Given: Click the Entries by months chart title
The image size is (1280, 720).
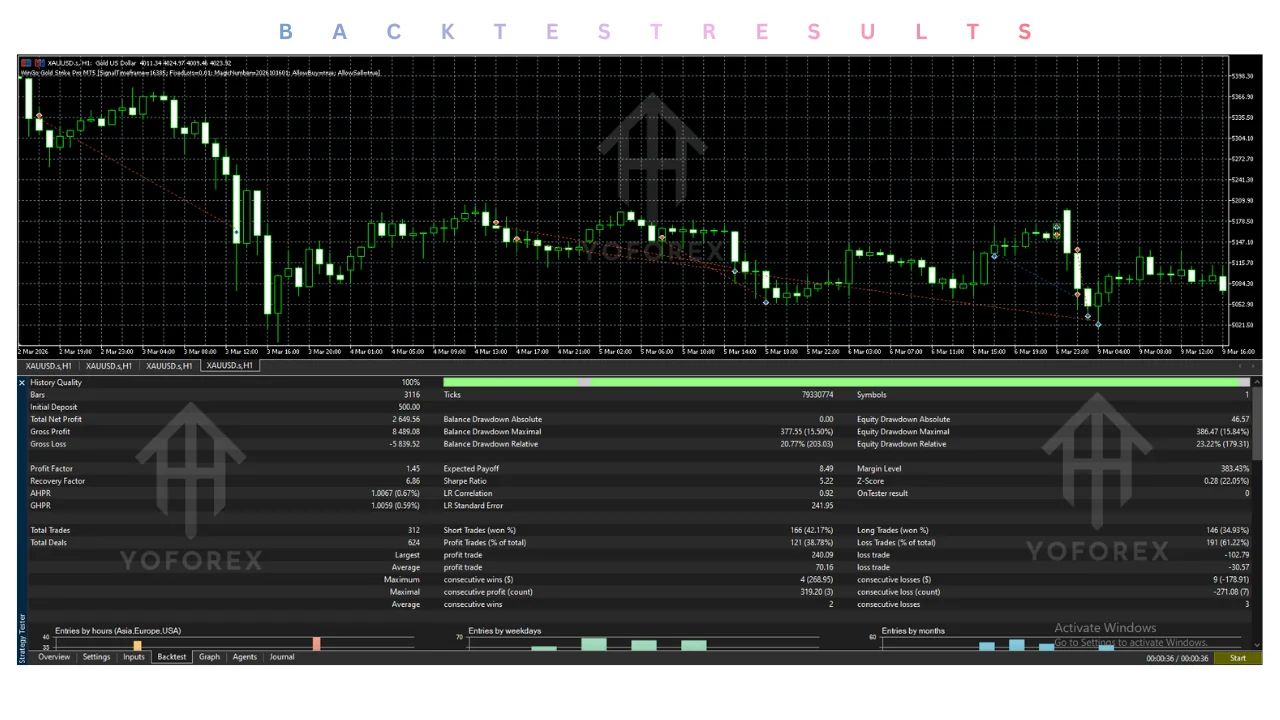Looking at the screenshot, I should [x=913, y=631].
